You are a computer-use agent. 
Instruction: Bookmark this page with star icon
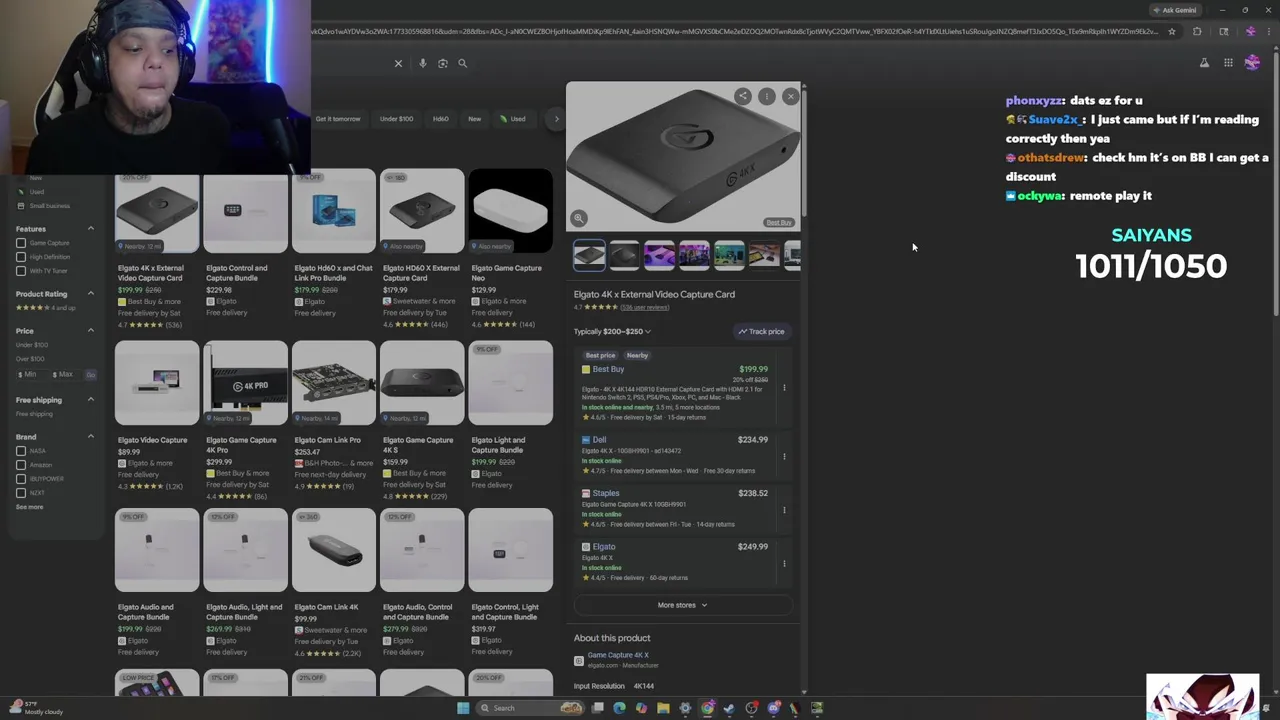(x=1172, y=31)
